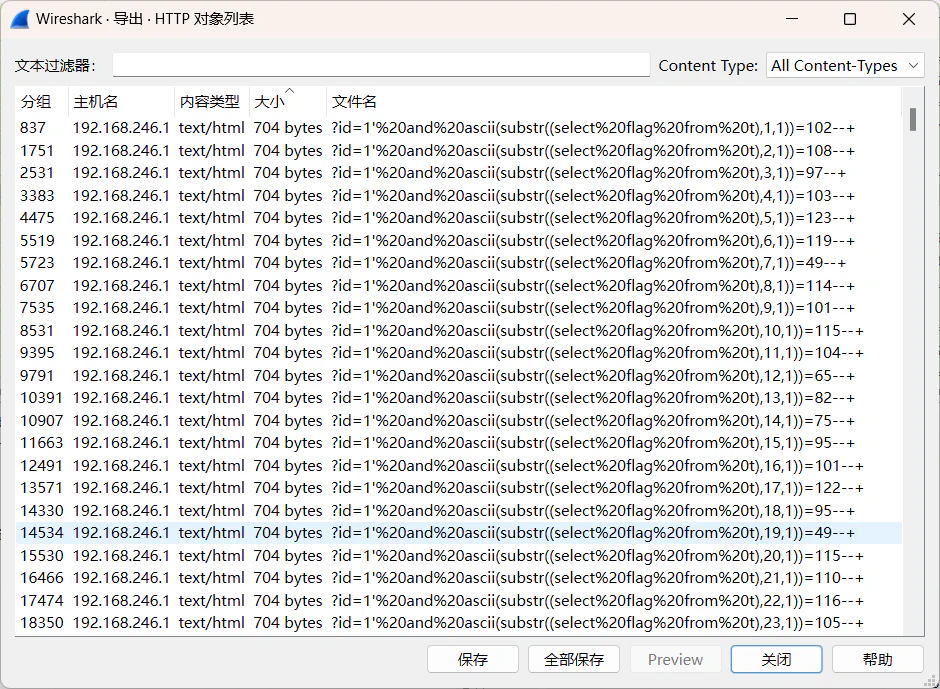Select packet 8531 row

point(459,330)
